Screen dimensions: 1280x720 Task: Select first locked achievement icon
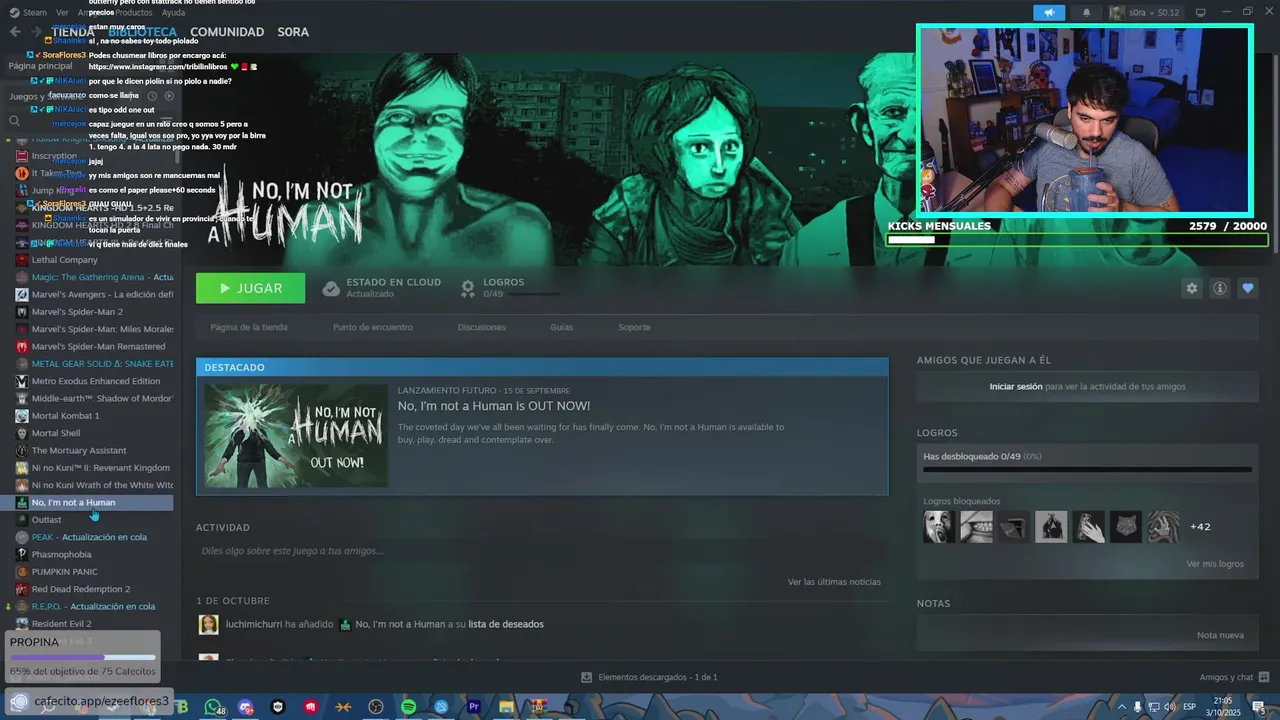point(939,526)
